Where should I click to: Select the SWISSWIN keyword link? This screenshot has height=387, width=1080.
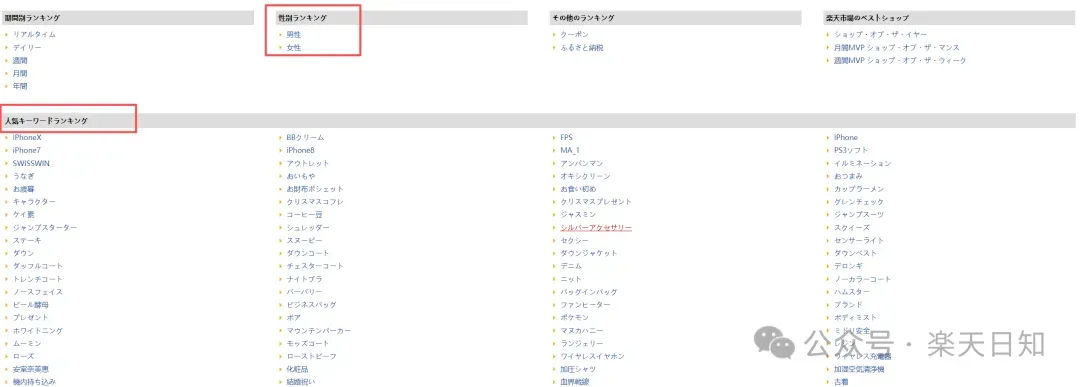pos(31,163)
